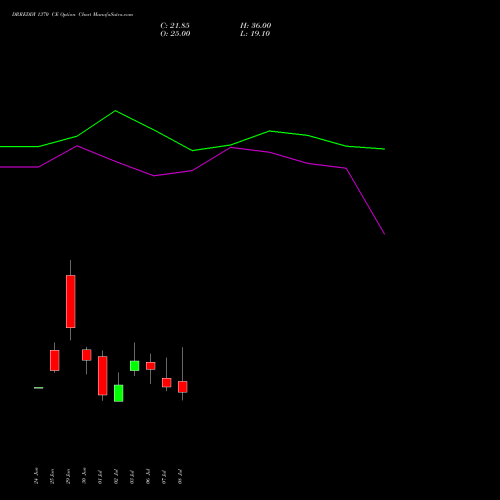Click the peak of the green indicator line
The height and width of the screenshot is (500, 500).
click(x=115, y=111)
